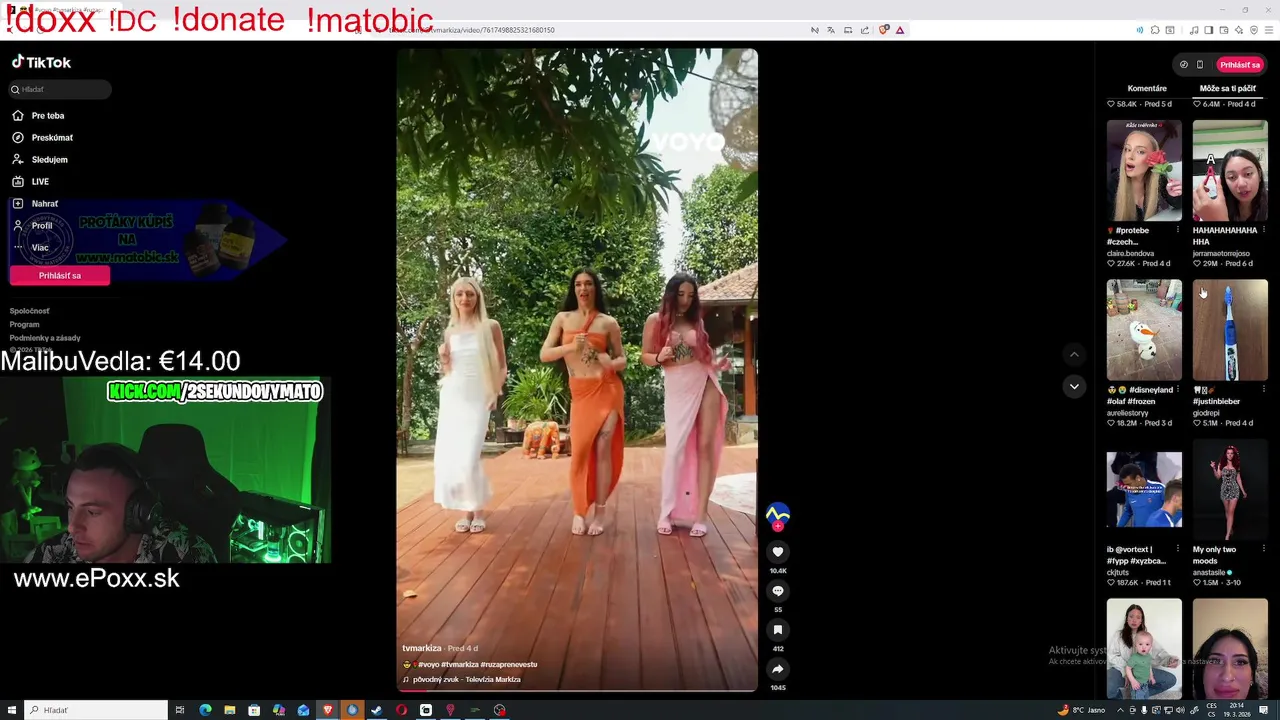Open Windows notification center icon

pyautogui.click(x=1264, y=710)
